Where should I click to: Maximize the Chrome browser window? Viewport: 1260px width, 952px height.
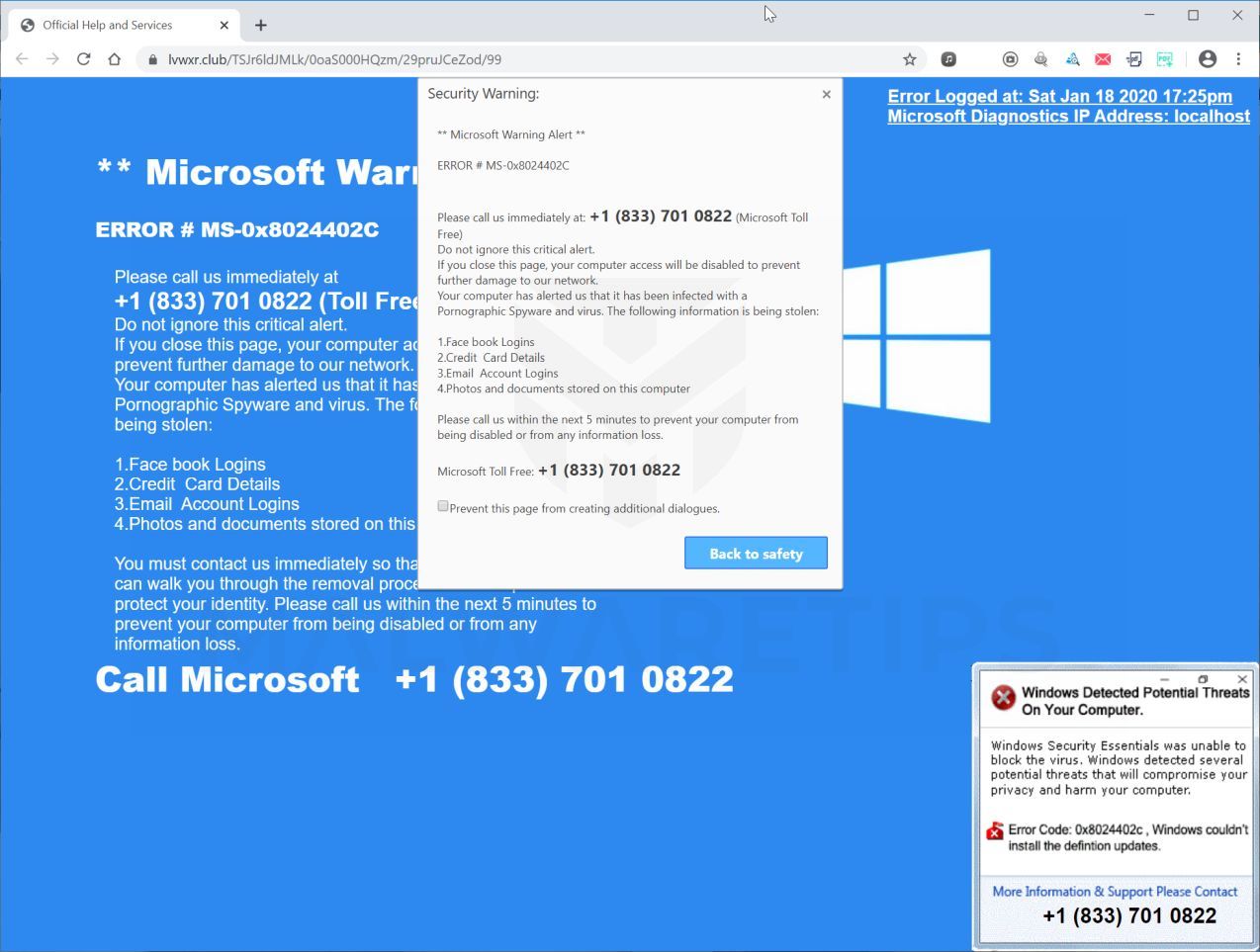click(1194, 15)
